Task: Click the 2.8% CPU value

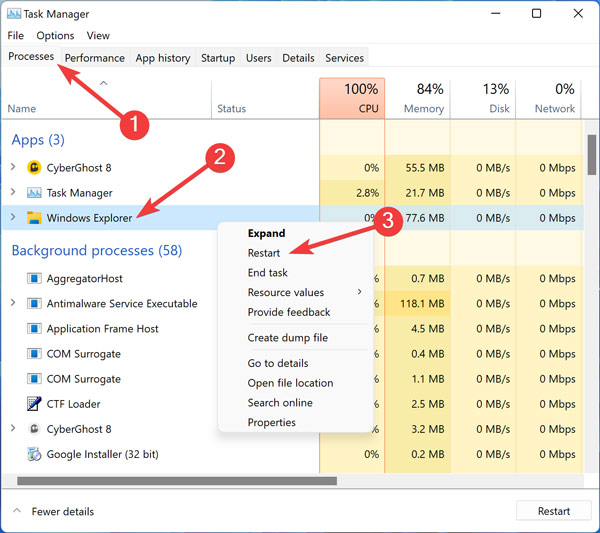Action: [367, 193]
